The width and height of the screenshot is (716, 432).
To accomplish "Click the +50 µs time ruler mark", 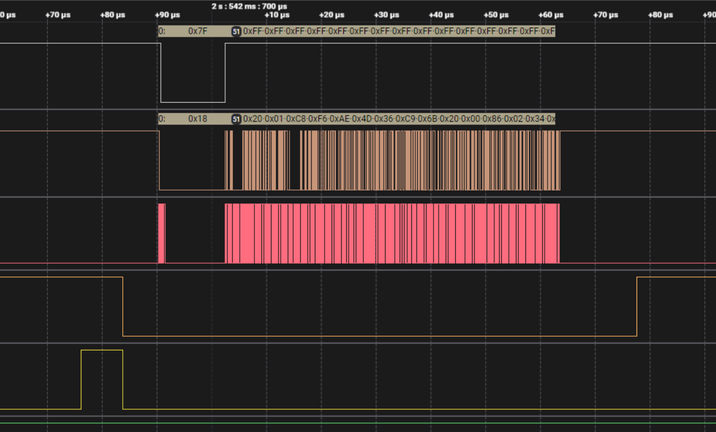I will [495, 17].
